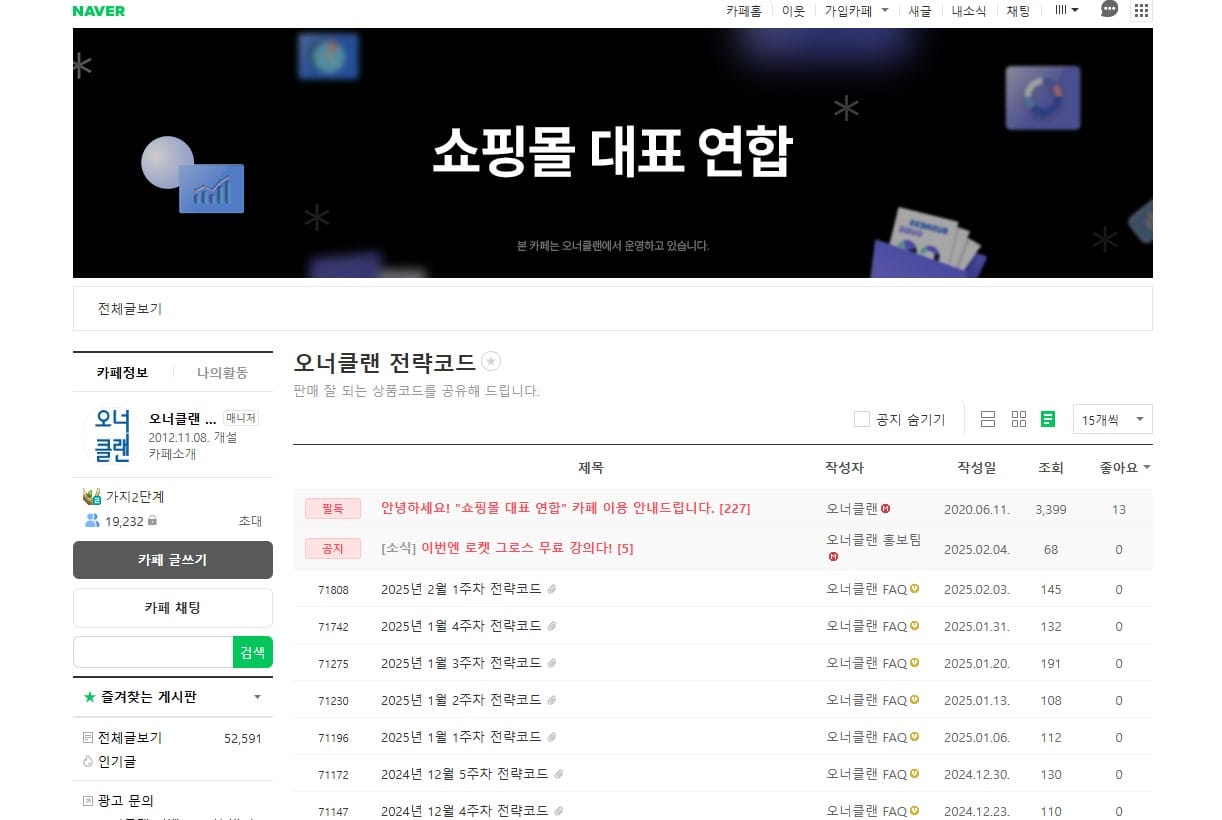This screenshot has height=820, width=1222.
Task: Click the NAVER logo
Action: coord(99,11)
